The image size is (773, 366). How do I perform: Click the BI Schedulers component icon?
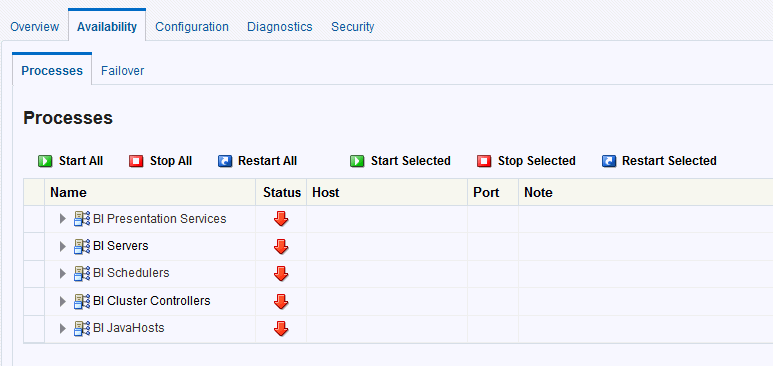tap(82, 273)
